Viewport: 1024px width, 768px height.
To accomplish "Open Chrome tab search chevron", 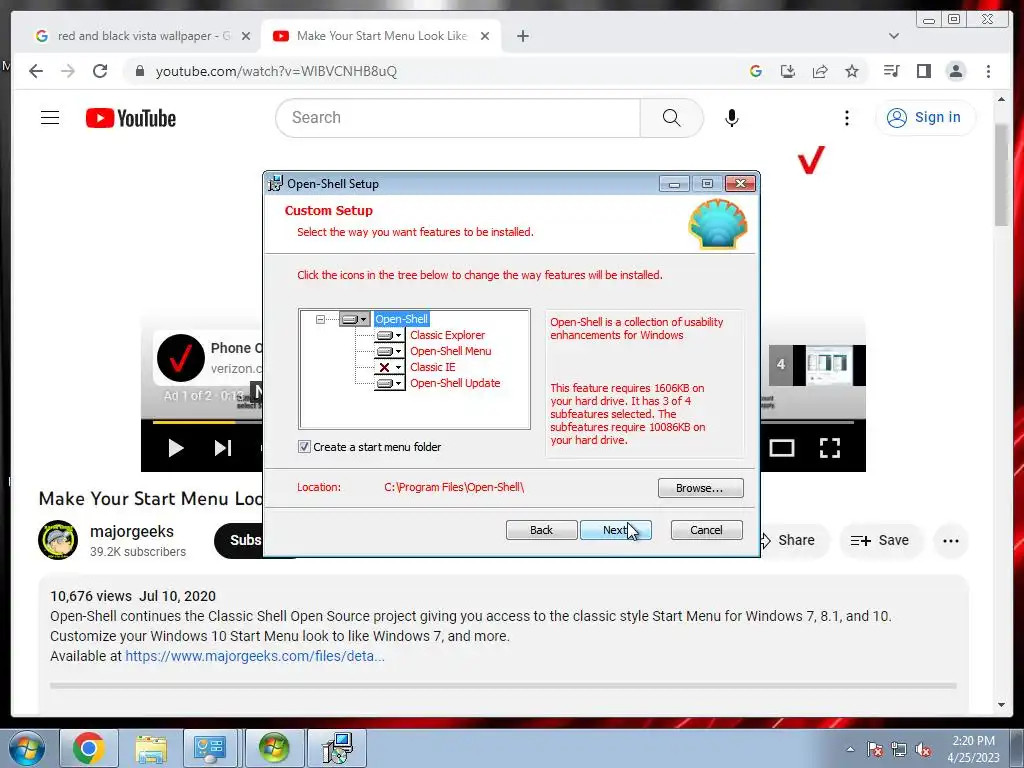I will [x=894, y=36].
